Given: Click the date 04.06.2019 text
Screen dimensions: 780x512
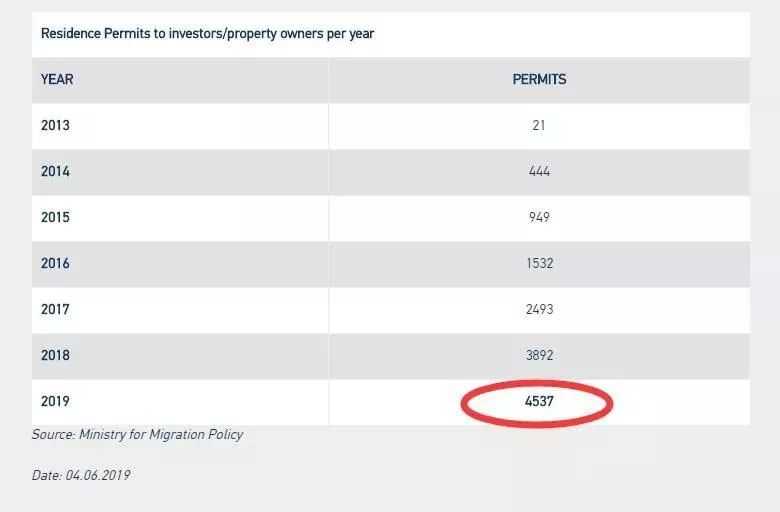Looking at the screenshot, I should [x=98, y=475].
